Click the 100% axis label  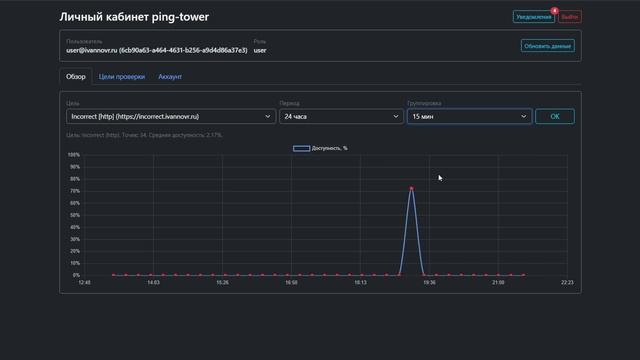(x=74, y=155)
